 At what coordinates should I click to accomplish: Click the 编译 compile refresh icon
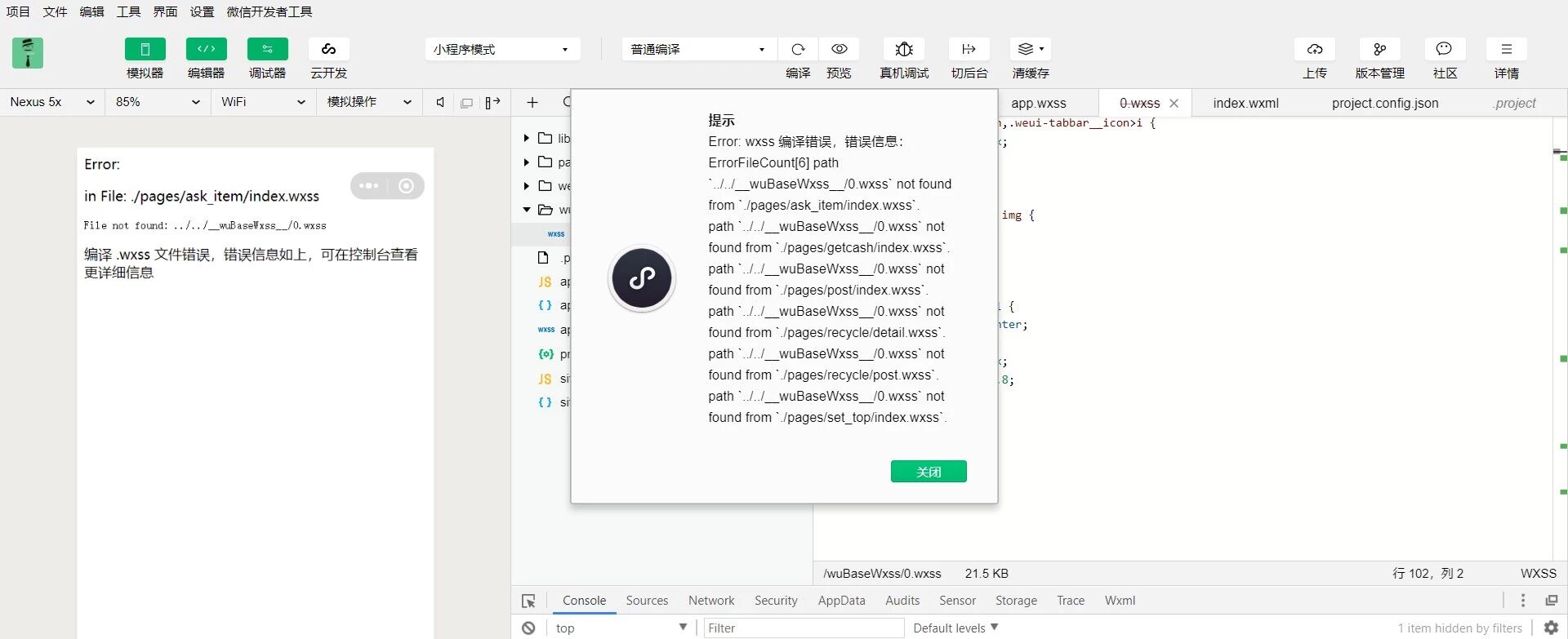click(798, 50)
